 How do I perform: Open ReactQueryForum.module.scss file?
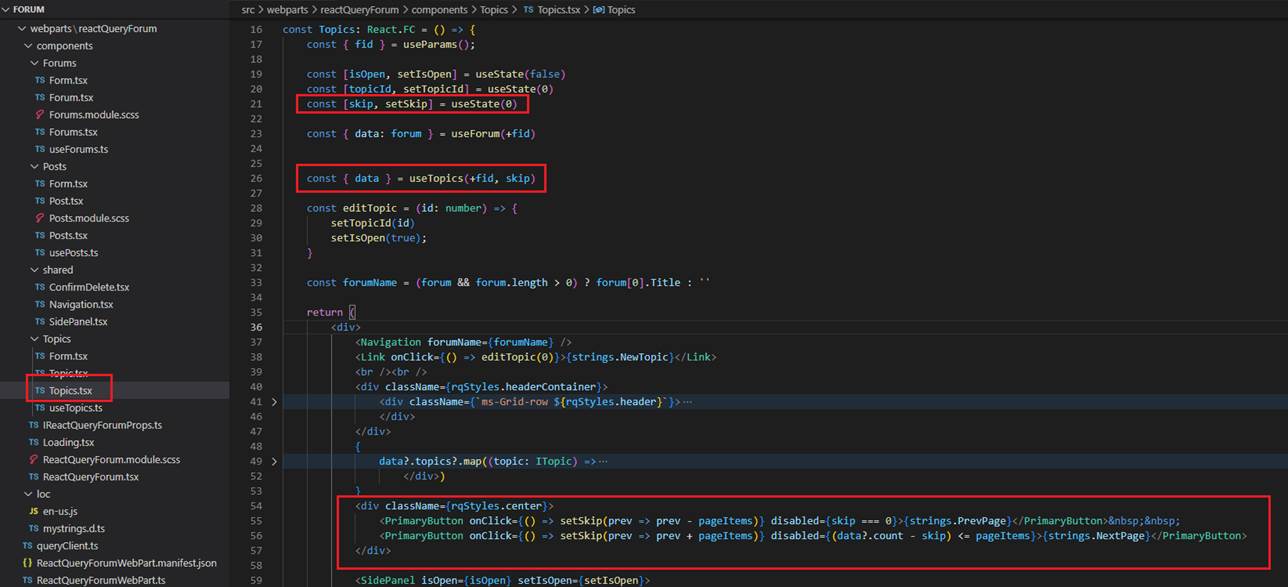pyautogui.click(x=111, y=460)
